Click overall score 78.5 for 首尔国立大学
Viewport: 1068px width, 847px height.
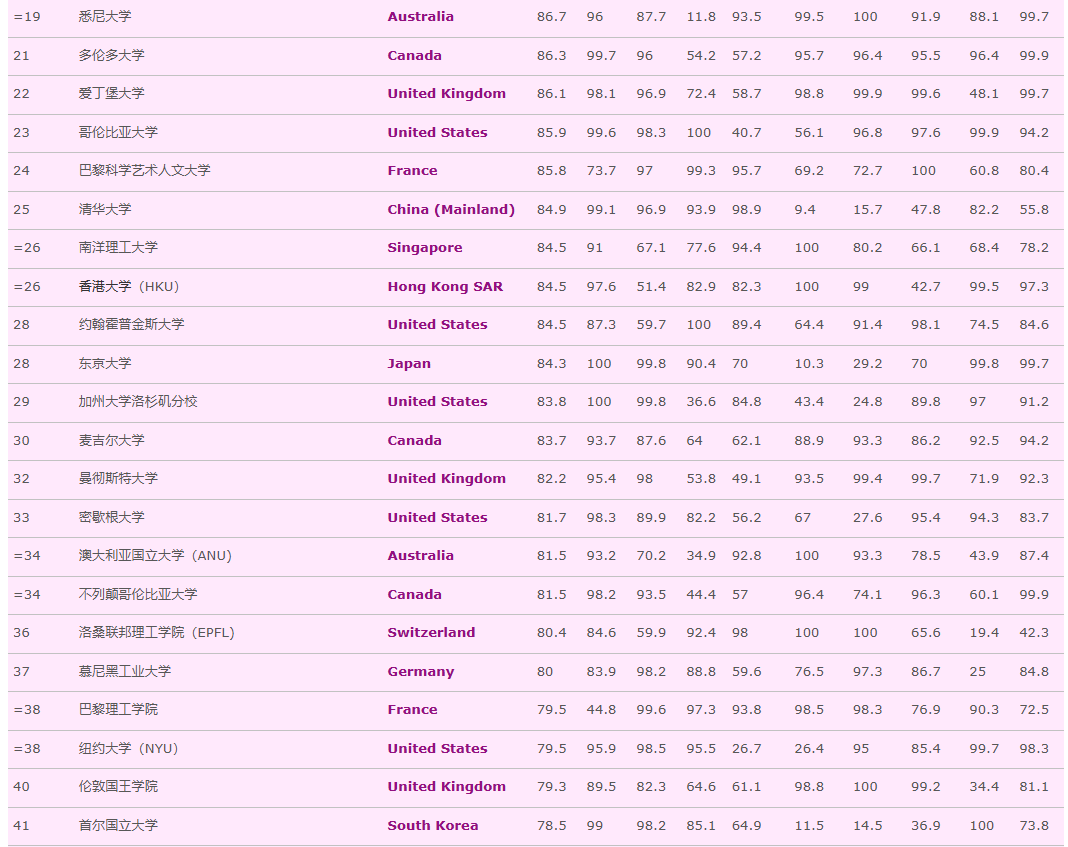tap(551, 825)
